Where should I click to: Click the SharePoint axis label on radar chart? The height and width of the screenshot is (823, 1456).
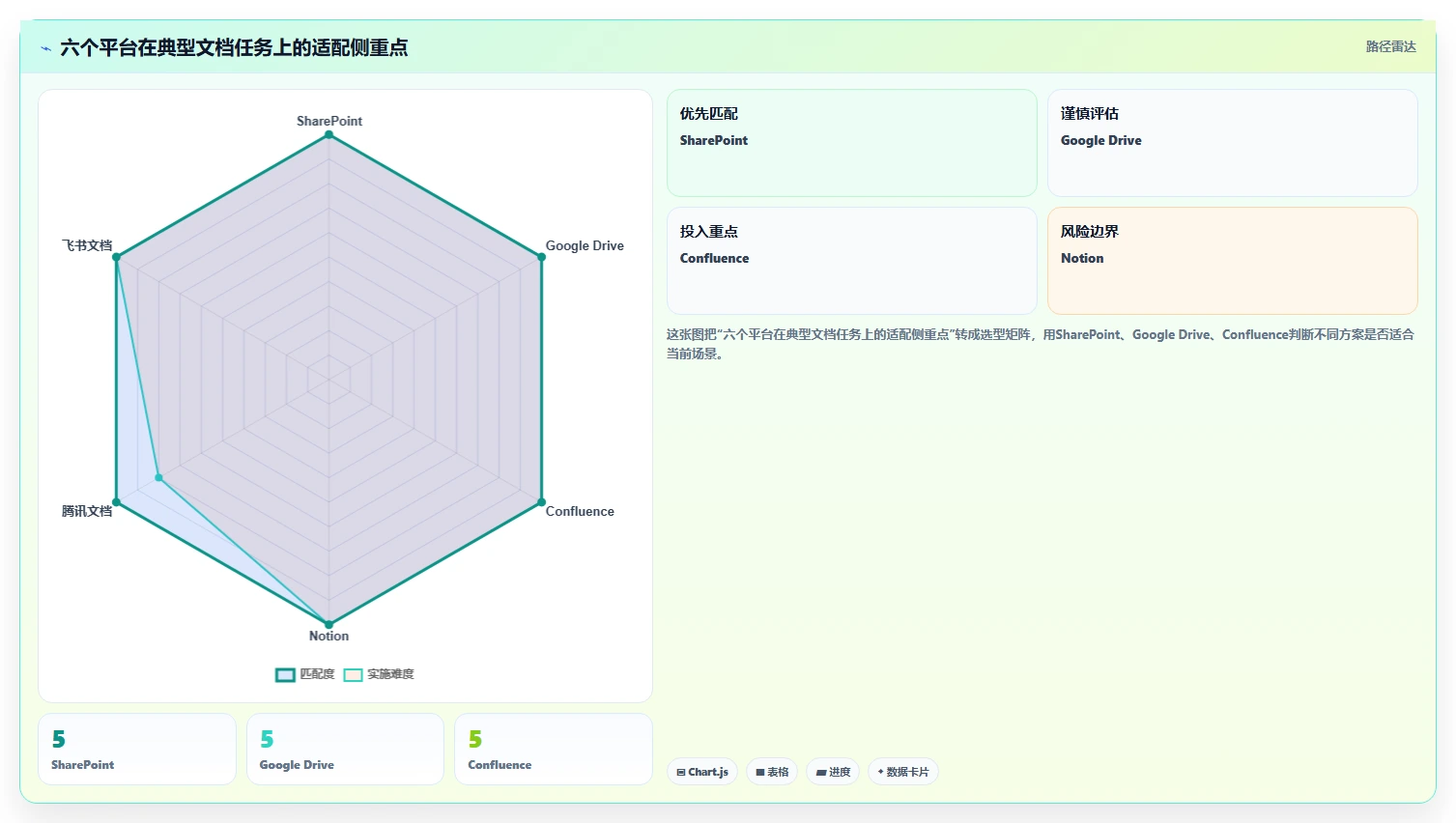click(329, 121)
